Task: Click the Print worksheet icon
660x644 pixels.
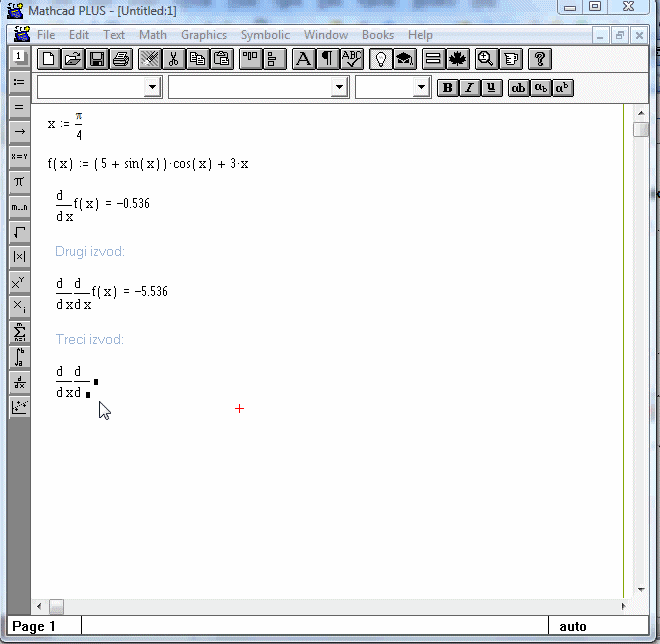Action: click(120, 59)
